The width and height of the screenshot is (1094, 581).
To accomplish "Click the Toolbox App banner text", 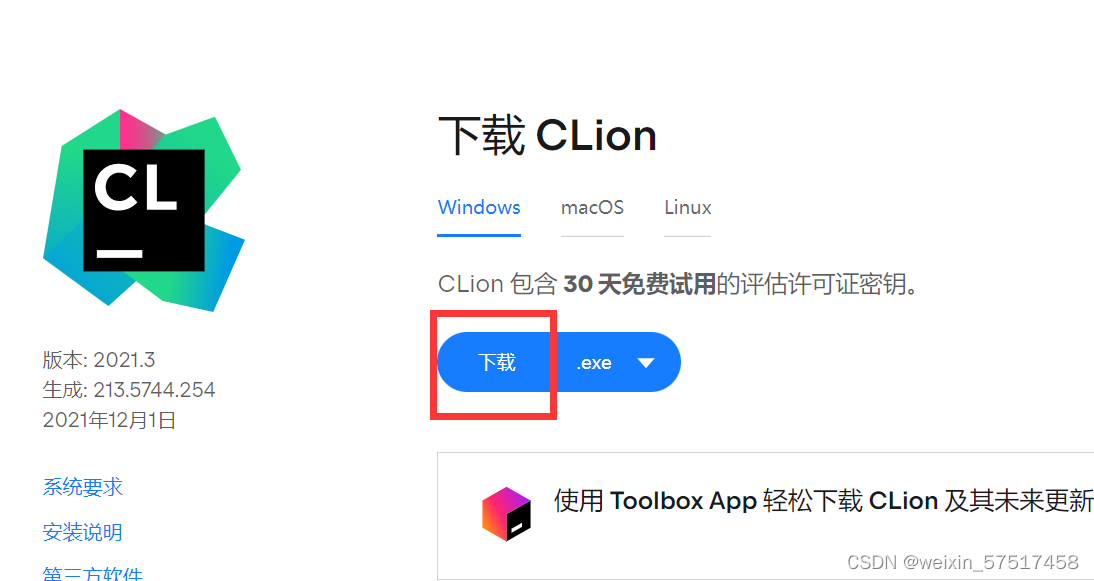I will tap(823, 501).
